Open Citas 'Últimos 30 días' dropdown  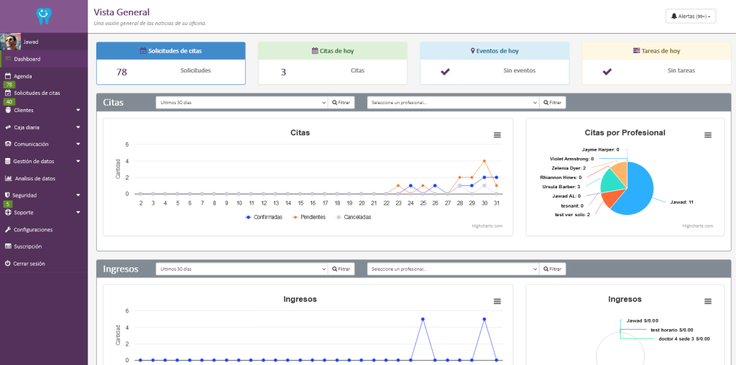[242, 102]
